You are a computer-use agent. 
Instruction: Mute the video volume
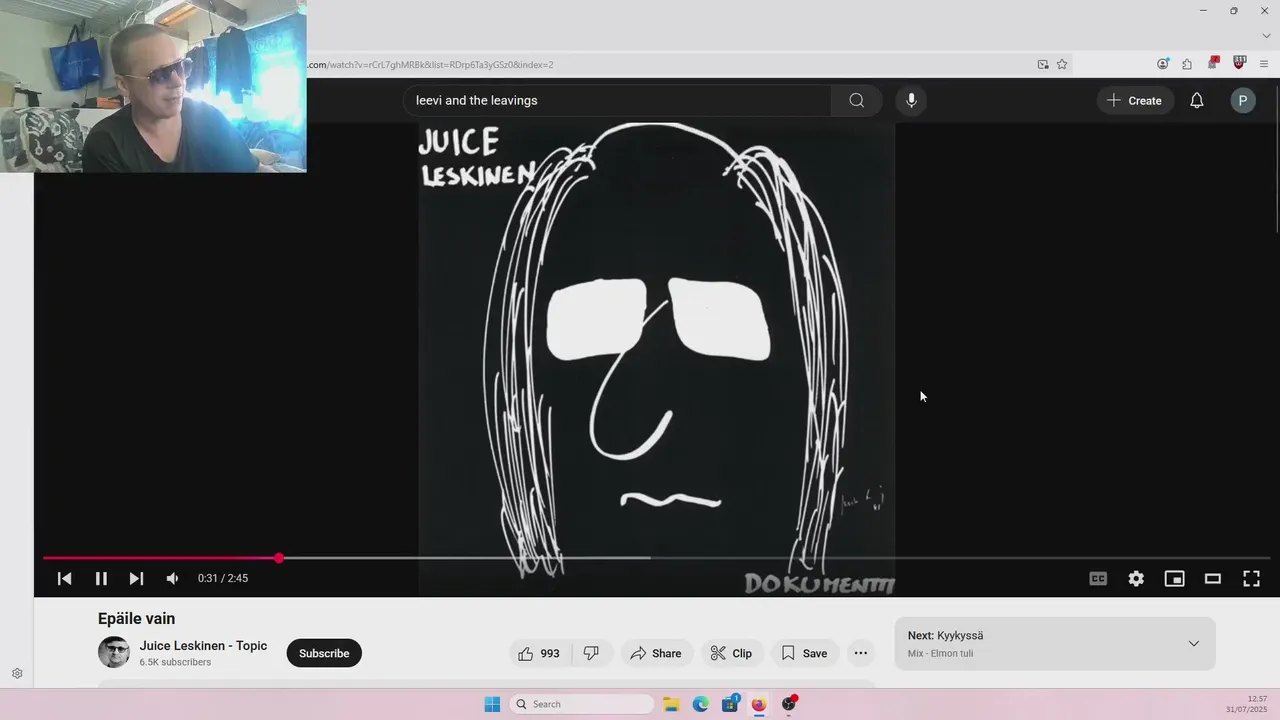tap(172, 578)
